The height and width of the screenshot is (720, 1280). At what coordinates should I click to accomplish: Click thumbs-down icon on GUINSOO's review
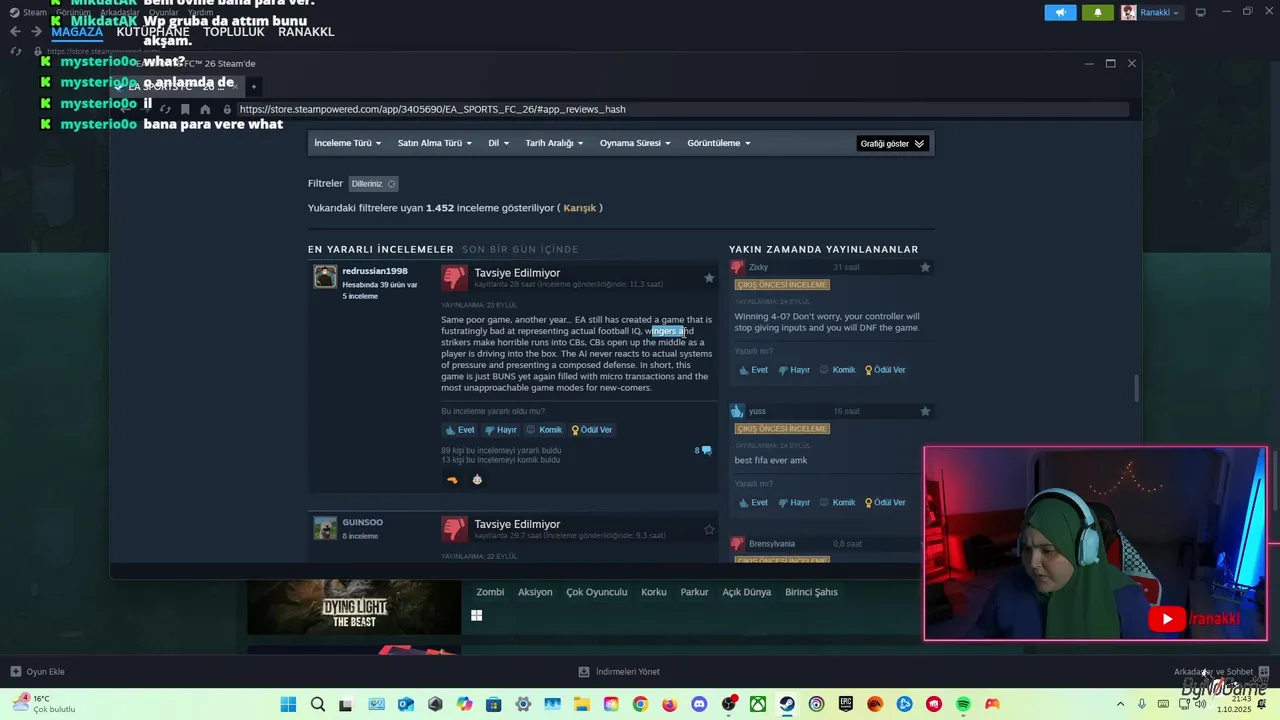454,528
